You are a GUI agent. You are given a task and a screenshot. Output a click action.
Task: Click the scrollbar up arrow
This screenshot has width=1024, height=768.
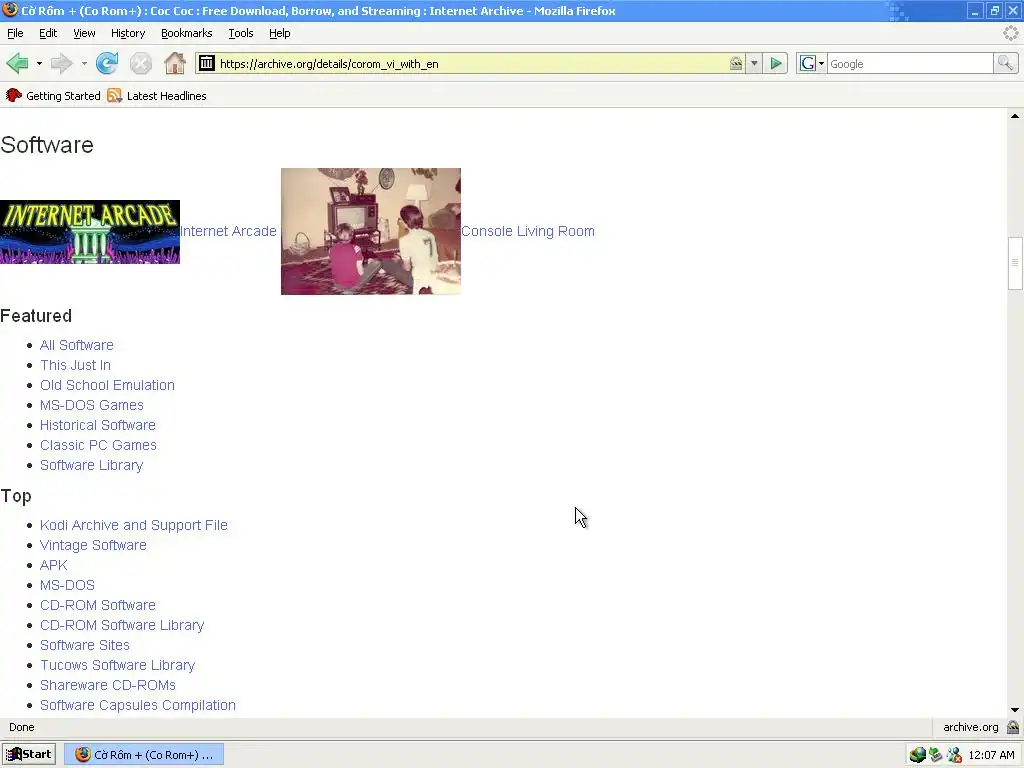coord(1015,116)
